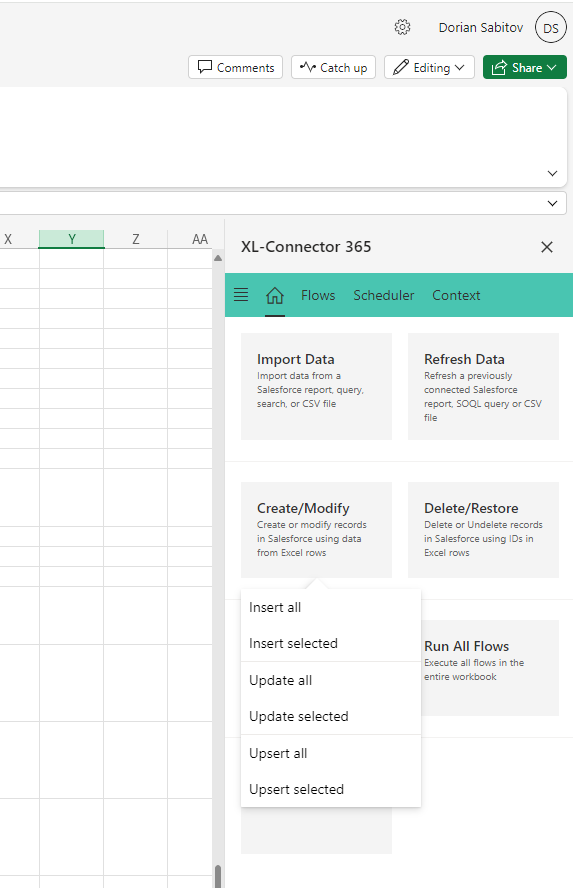This screenshot has width=573, height=888.
Task: Choose Insert all from the menu
Action: (331, 607)
